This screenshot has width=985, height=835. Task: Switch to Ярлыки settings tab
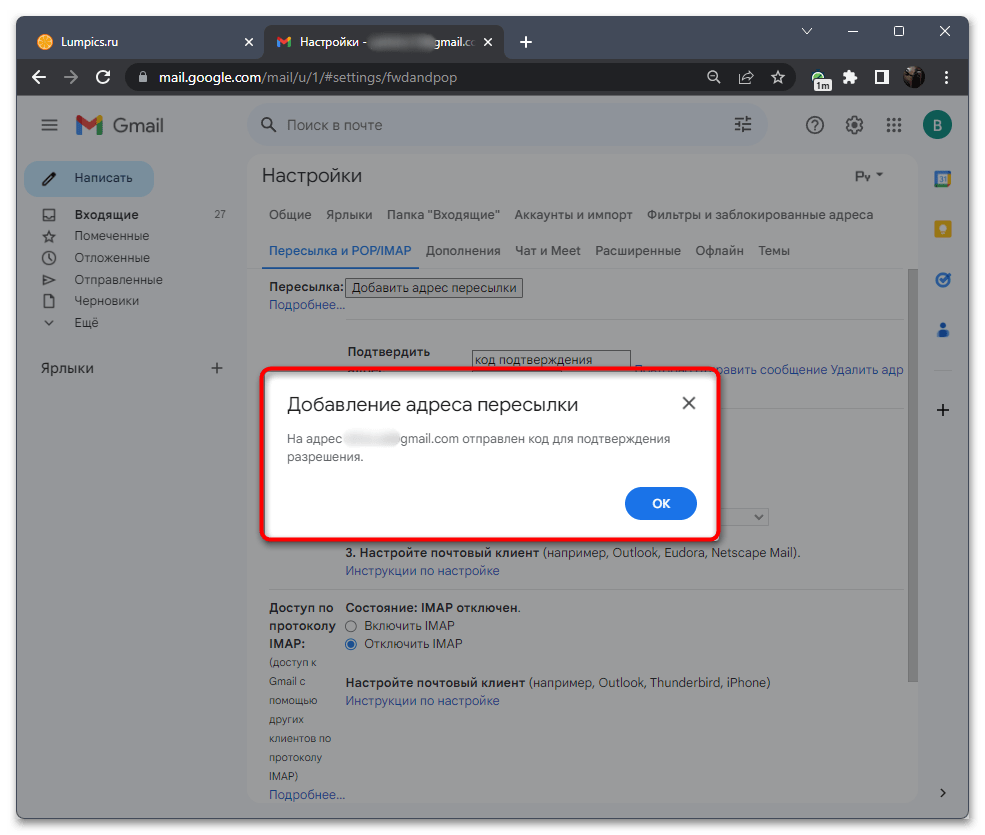349,215
